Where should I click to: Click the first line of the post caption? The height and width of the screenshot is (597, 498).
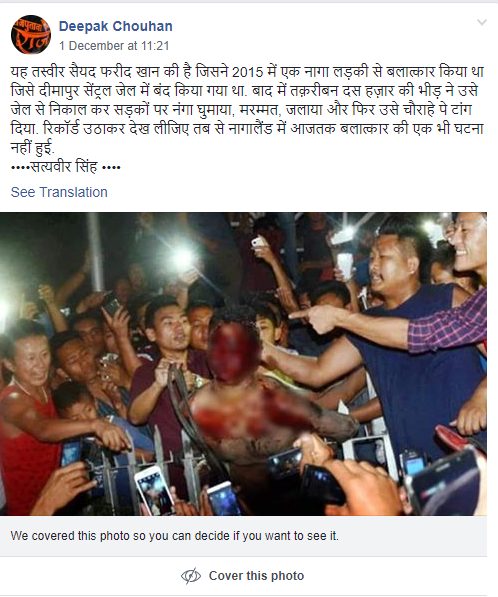coord(247,72)
